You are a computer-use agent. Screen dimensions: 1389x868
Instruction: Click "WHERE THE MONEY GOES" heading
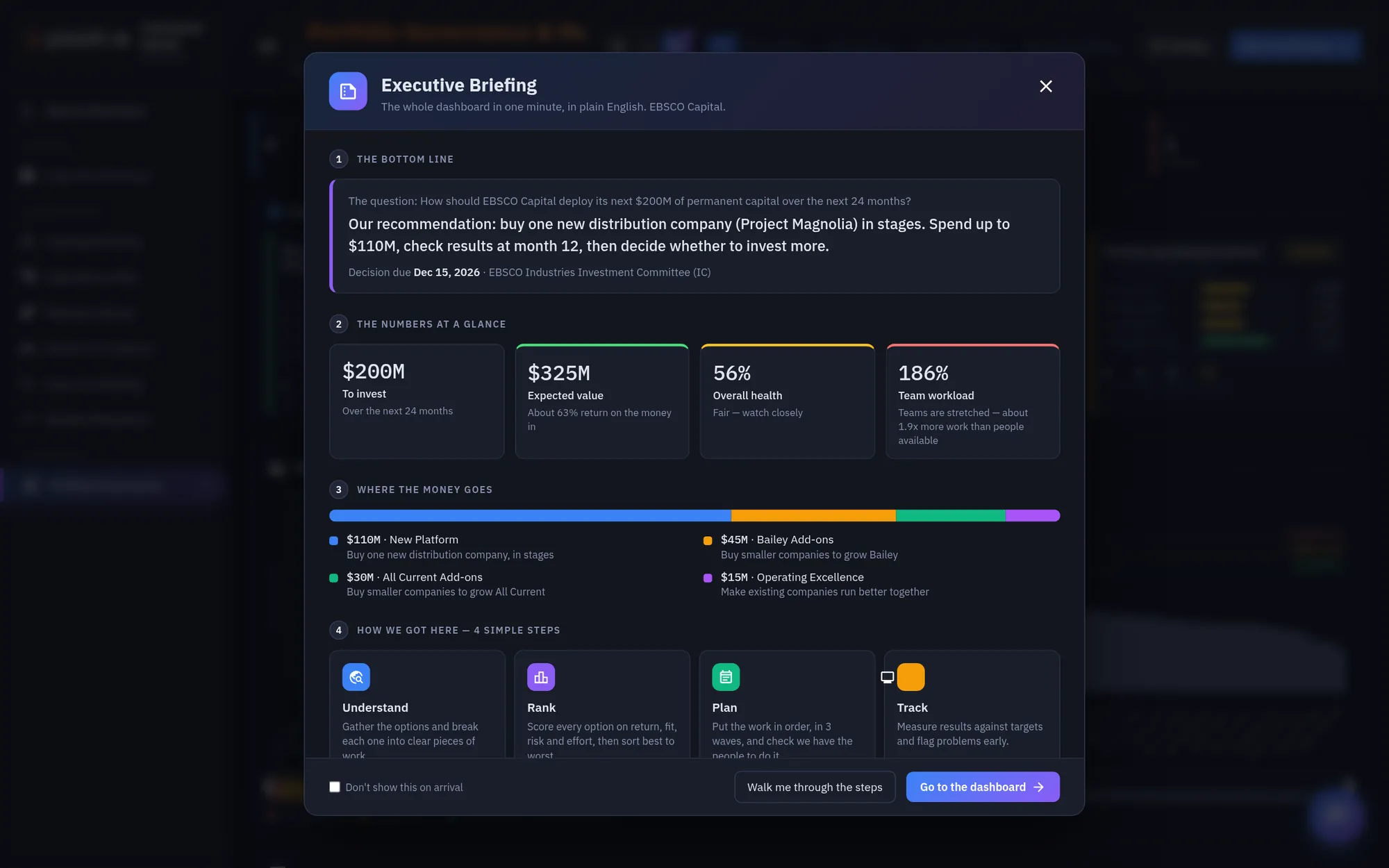point(424,490)
